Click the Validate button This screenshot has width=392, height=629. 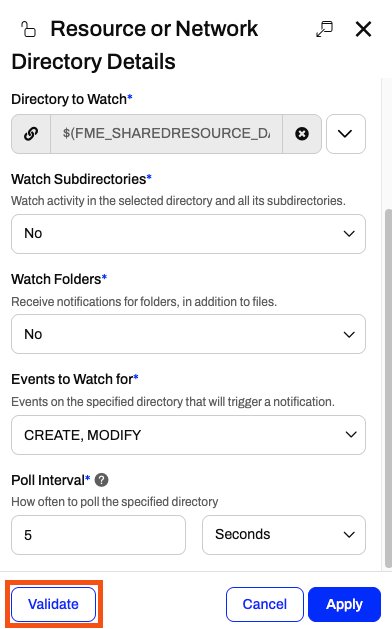pyautogui.click(x=53, y=604)
